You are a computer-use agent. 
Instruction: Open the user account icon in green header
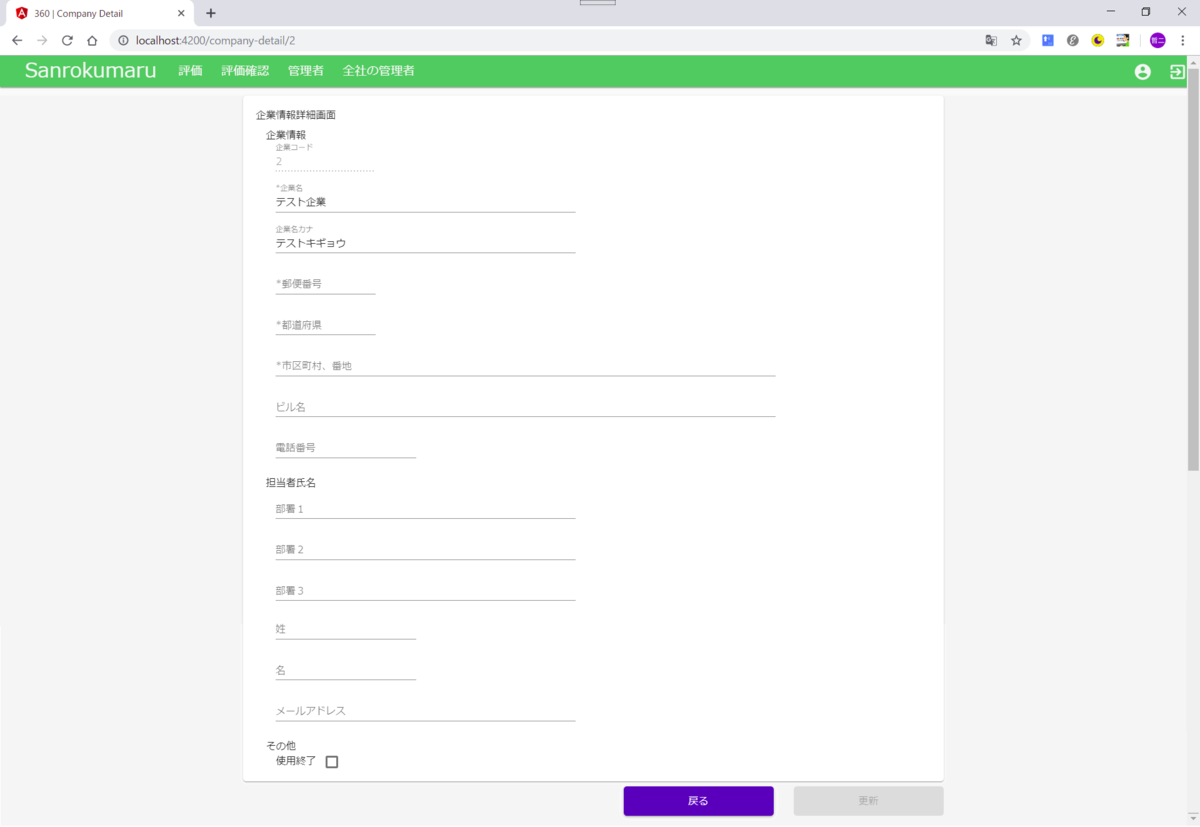[1143, 72]
